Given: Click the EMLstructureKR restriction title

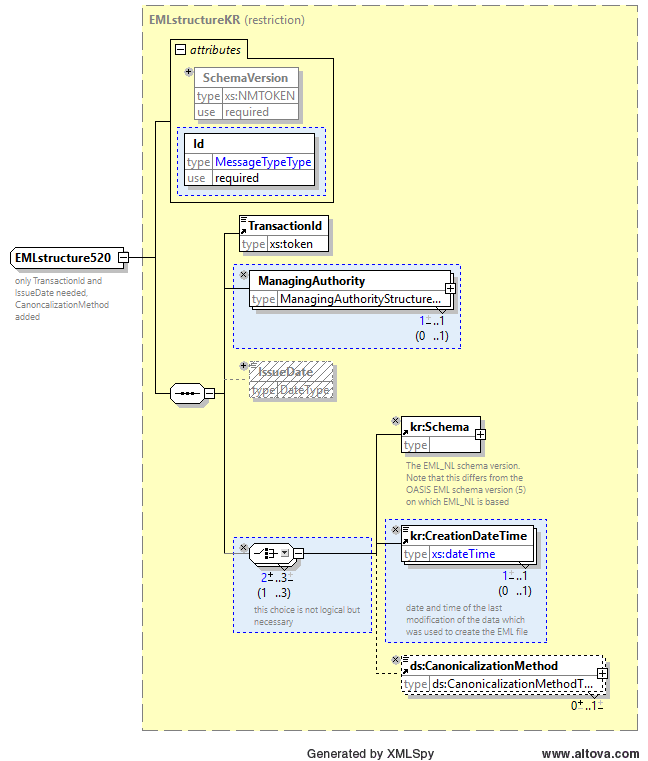Looking at the screenshot, I should [227, 20].
